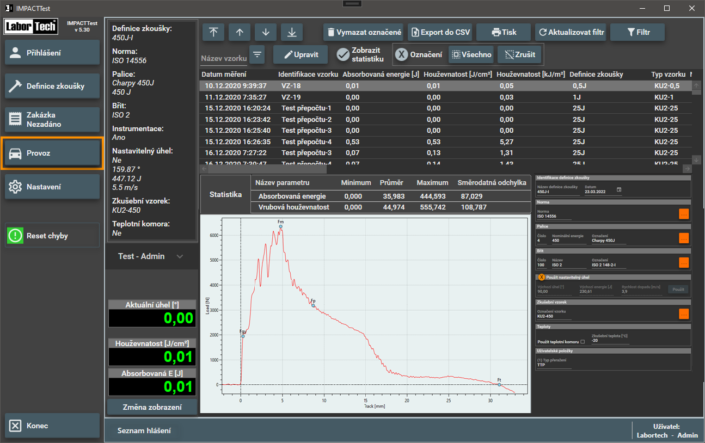Click the move-to-top arrow icon
This screenshot has height=443, width=705.
pyautogui.click(x=214, y=32)
